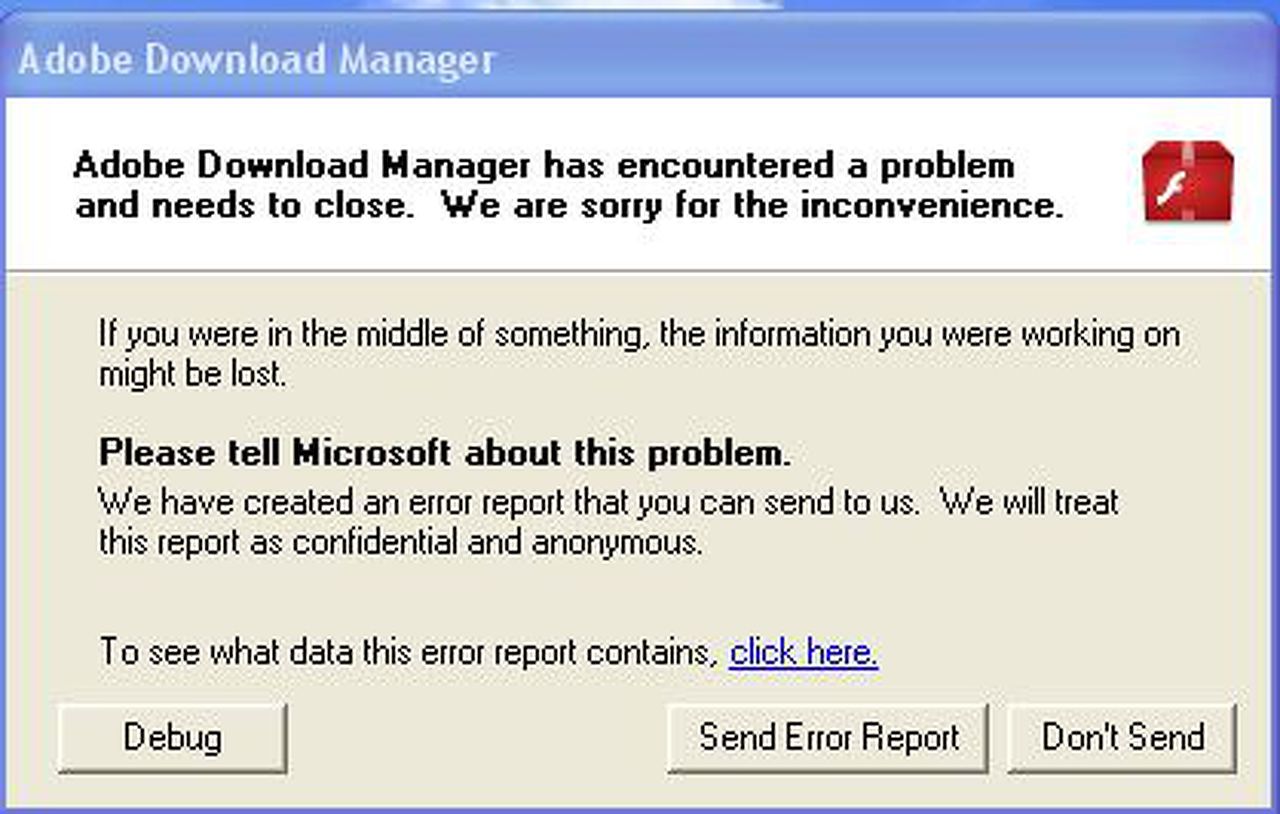Choose Don't Send to dismiss the report
The image size is (1280, 814).
[x=1122, y=738]
